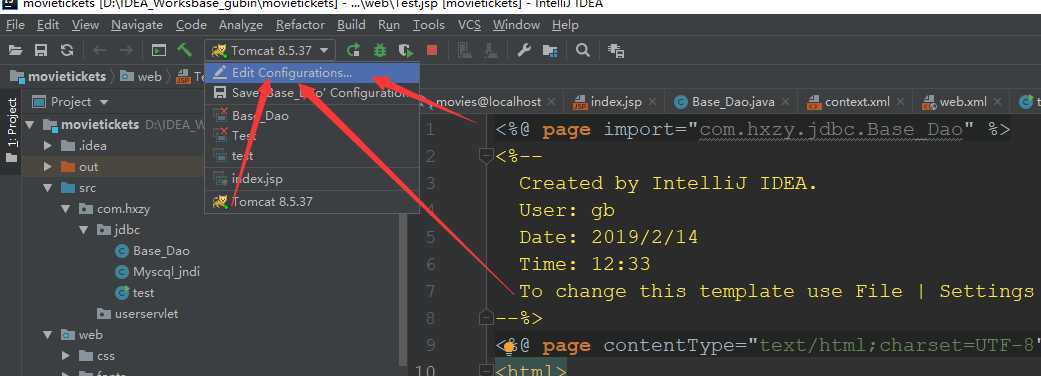This screenshot has height=376, width=1041.
Task: Open the Help menu
Action: click(565, 25)
